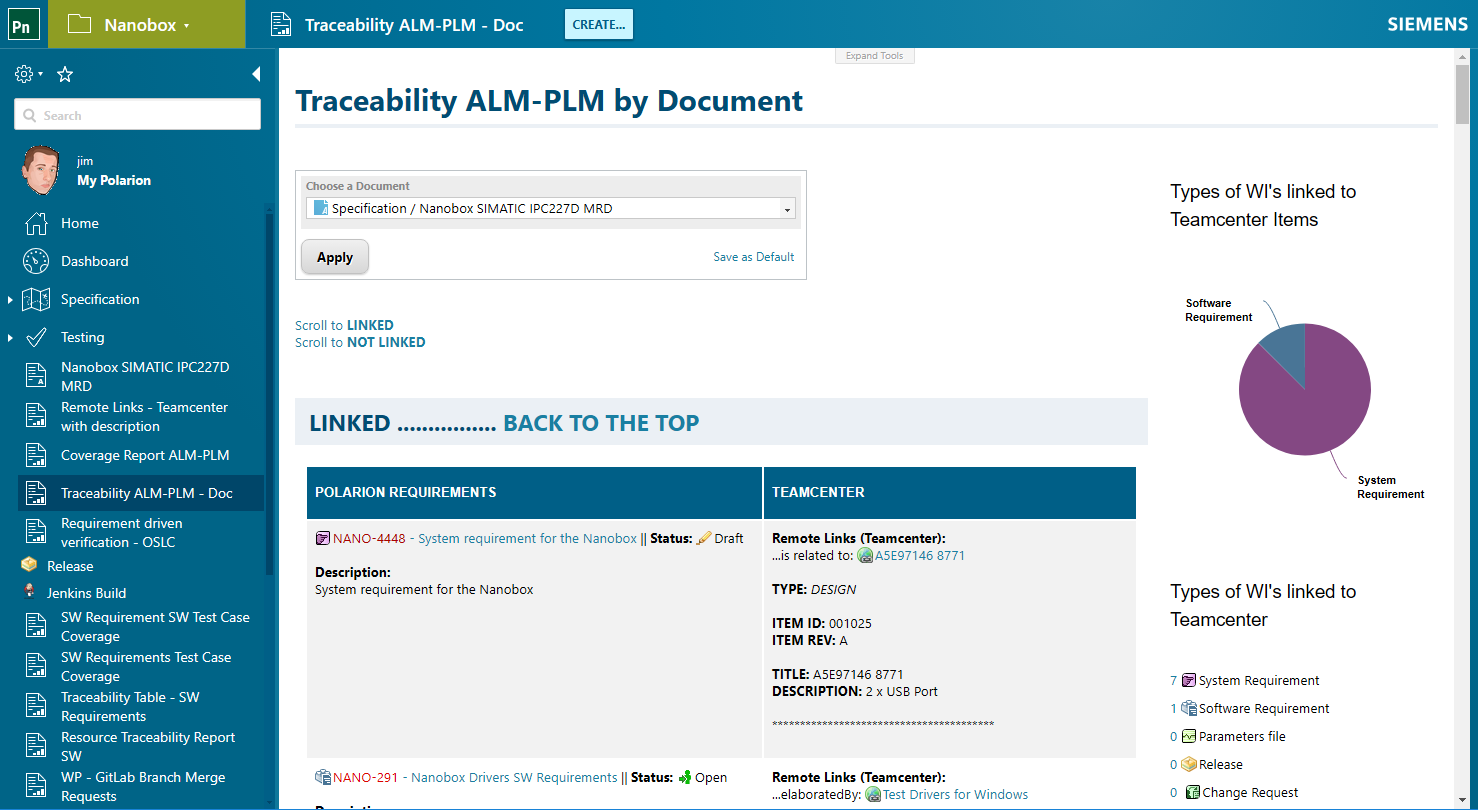Screen dimensions: 1478x810
Task: Collapse the navigation sidebar with the arrow
Action: (256, 73)
